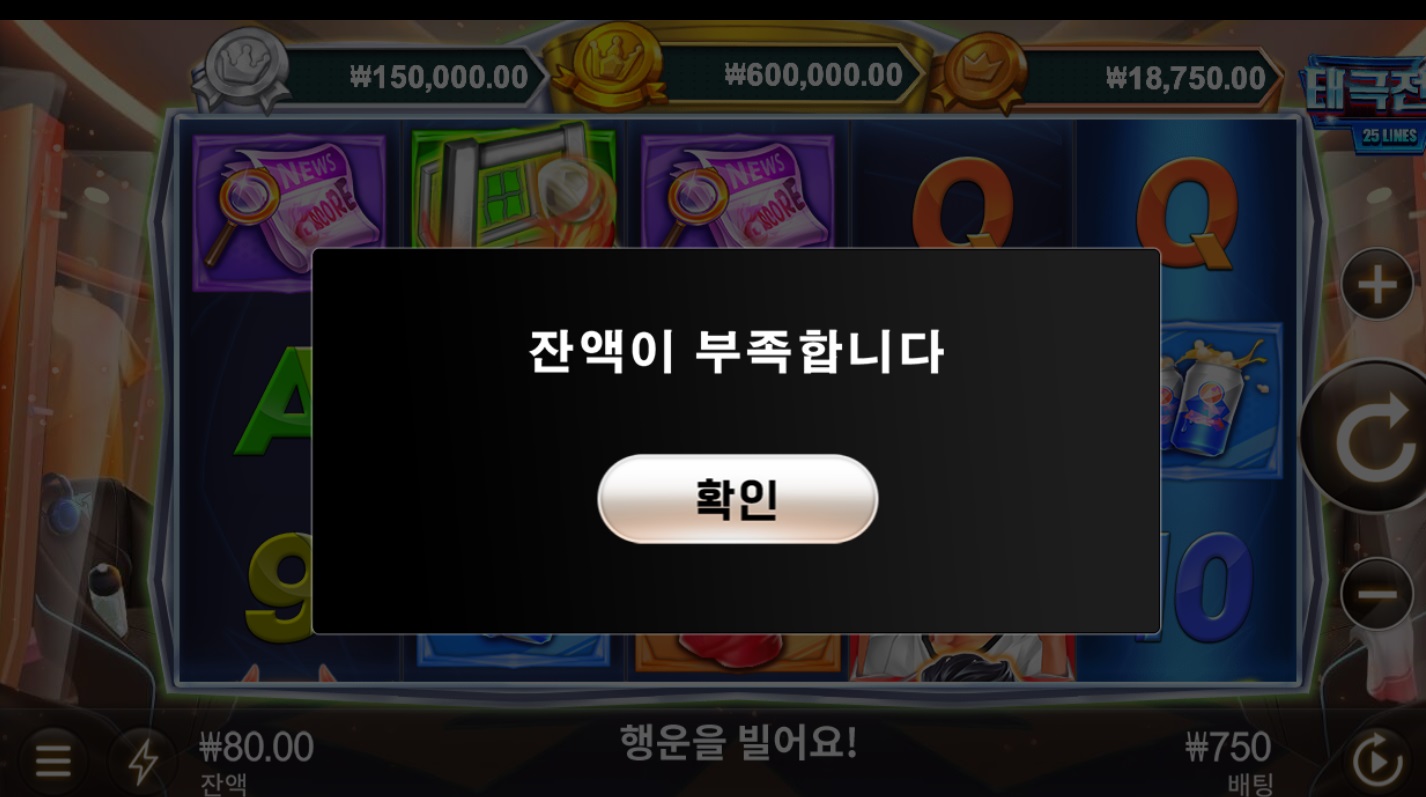
Task: Click the game logo with 25 LINES
Action: click(x=1364, y=104)
